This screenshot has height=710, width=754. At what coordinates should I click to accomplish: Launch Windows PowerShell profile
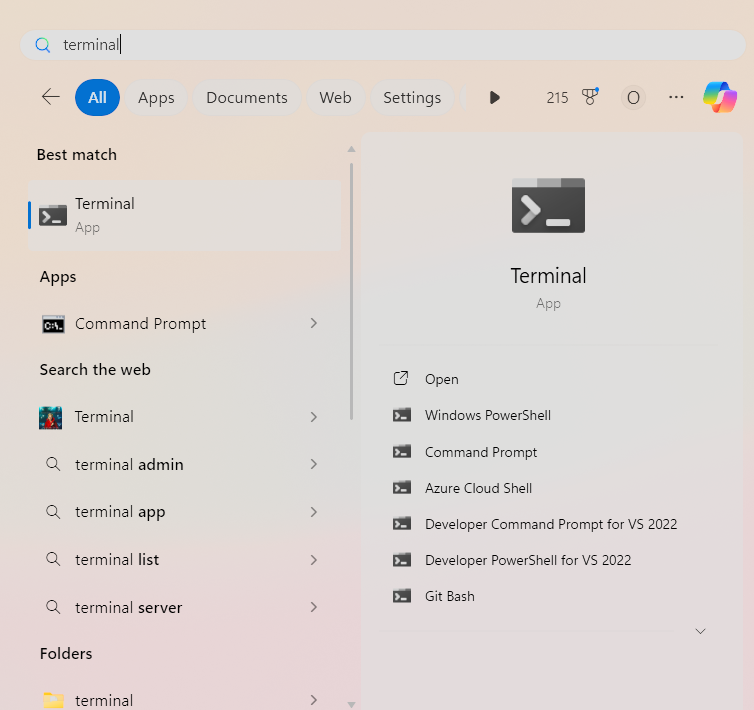click(x=548, y=415)
